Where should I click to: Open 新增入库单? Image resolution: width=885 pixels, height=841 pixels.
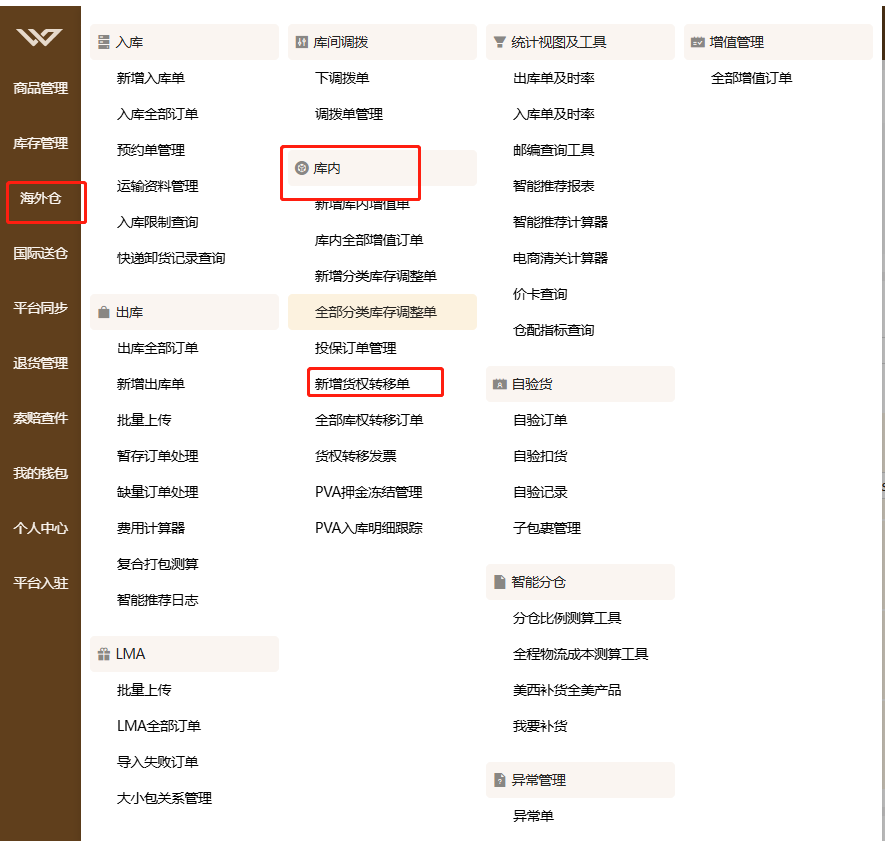coord(151,78)
